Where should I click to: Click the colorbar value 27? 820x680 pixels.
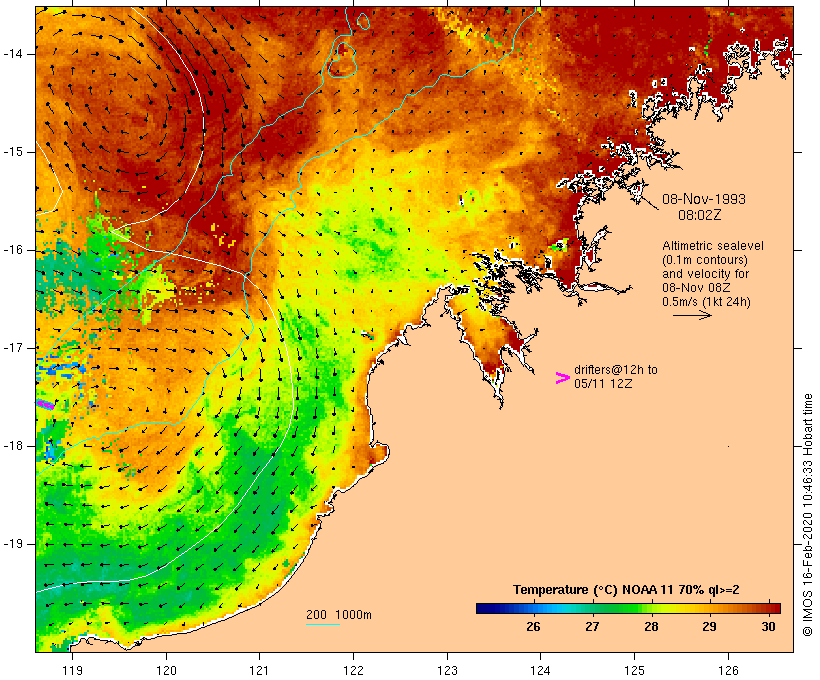click(x=592, y=626)
